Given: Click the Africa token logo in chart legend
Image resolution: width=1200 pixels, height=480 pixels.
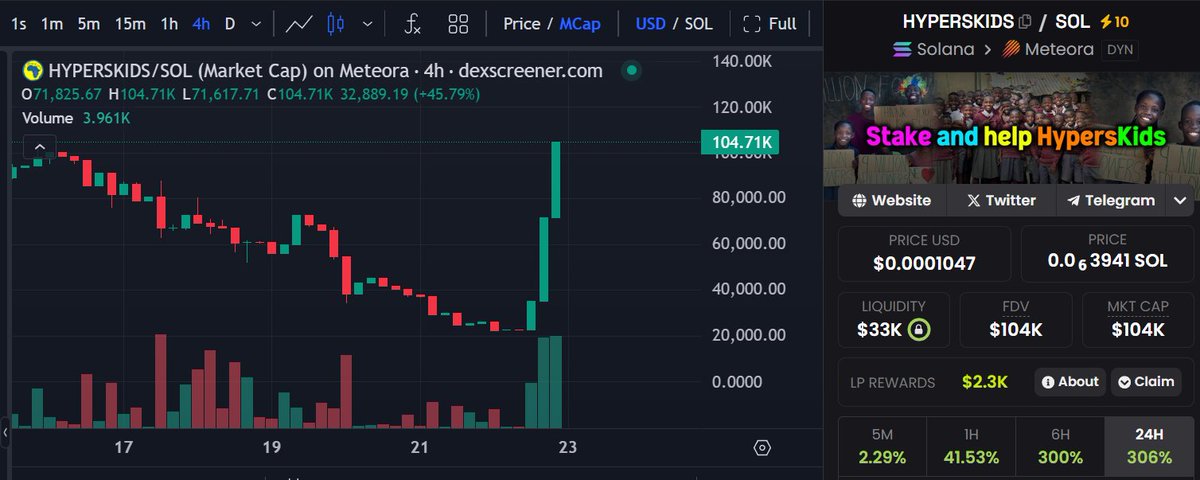Looking at the screenshot, I should pos(32,70).
